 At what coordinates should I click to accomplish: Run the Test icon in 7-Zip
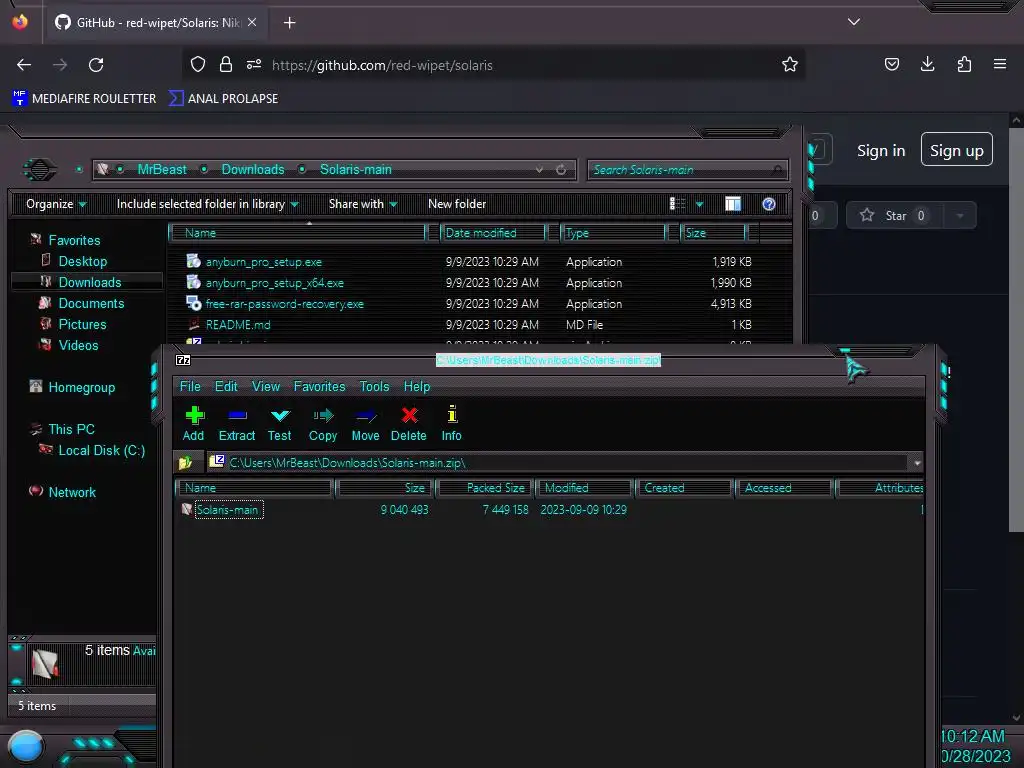pos(280,424)
